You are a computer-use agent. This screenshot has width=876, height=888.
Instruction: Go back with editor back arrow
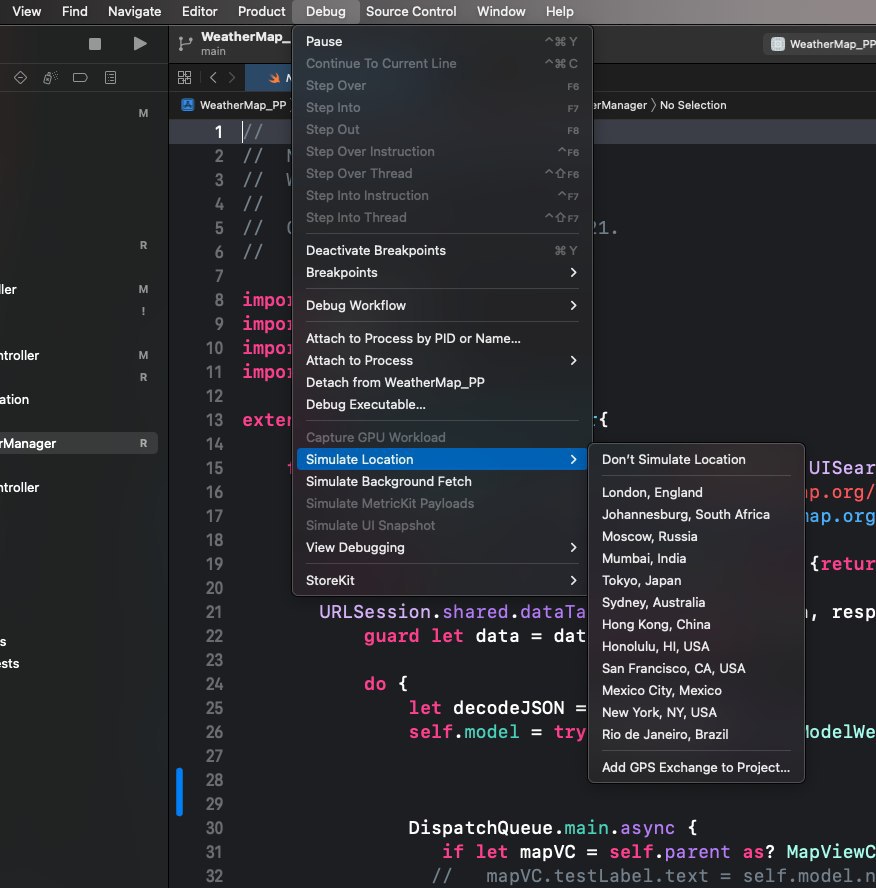(x=213, y=78)
